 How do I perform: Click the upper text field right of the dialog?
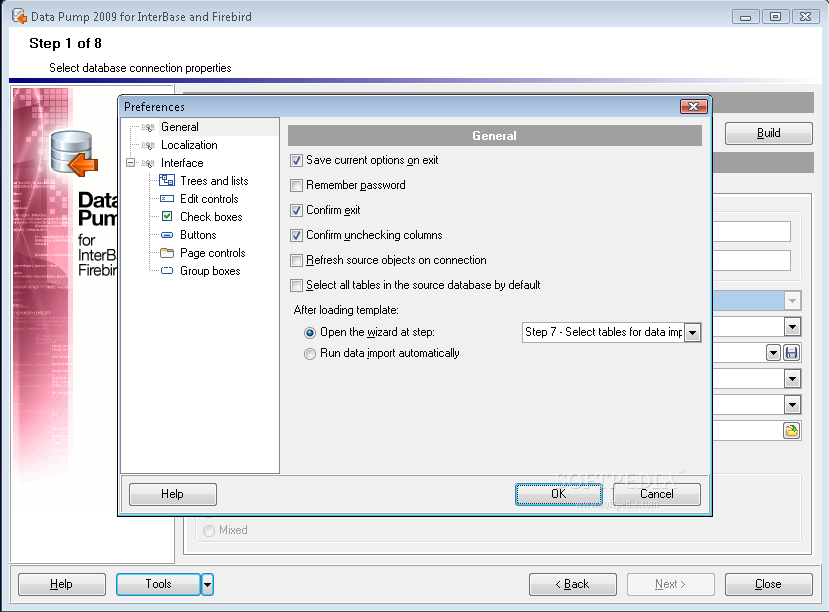coord(751,231)
